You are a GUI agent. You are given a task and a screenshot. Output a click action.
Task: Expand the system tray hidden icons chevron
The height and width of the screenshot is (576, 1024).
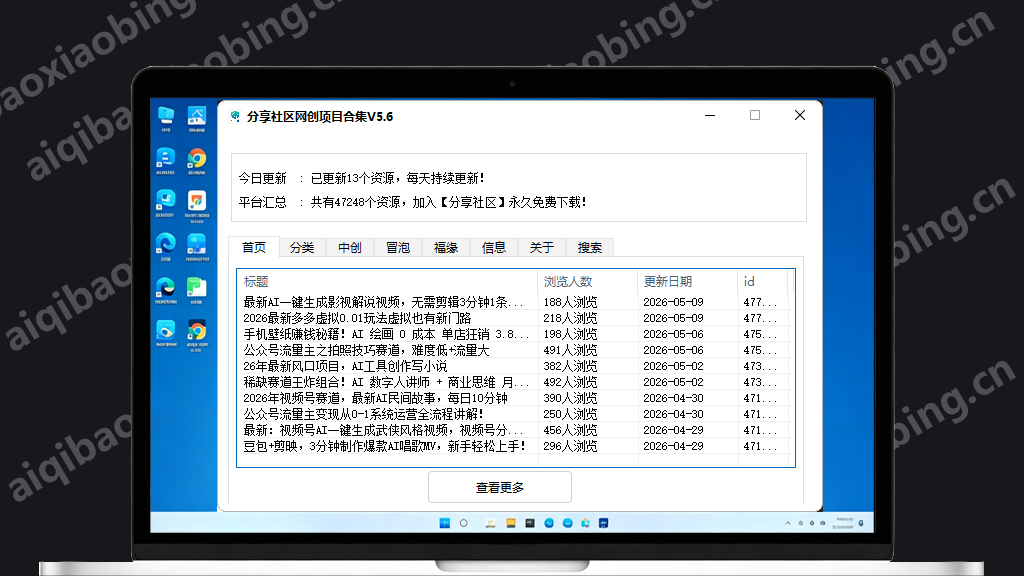(788, 523)
